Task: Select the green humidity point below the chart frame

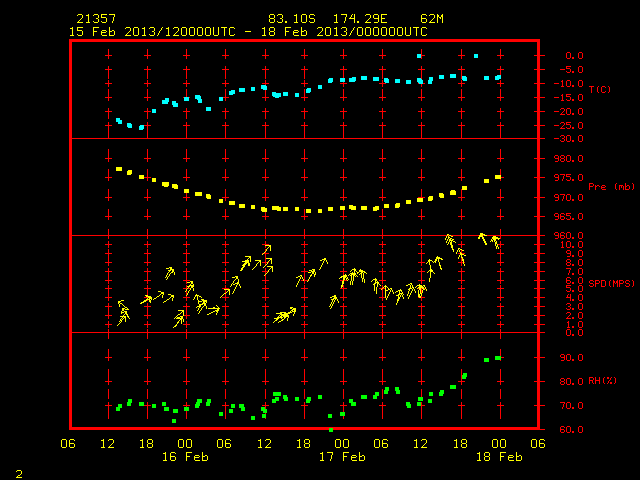Action: coord(331,430)
